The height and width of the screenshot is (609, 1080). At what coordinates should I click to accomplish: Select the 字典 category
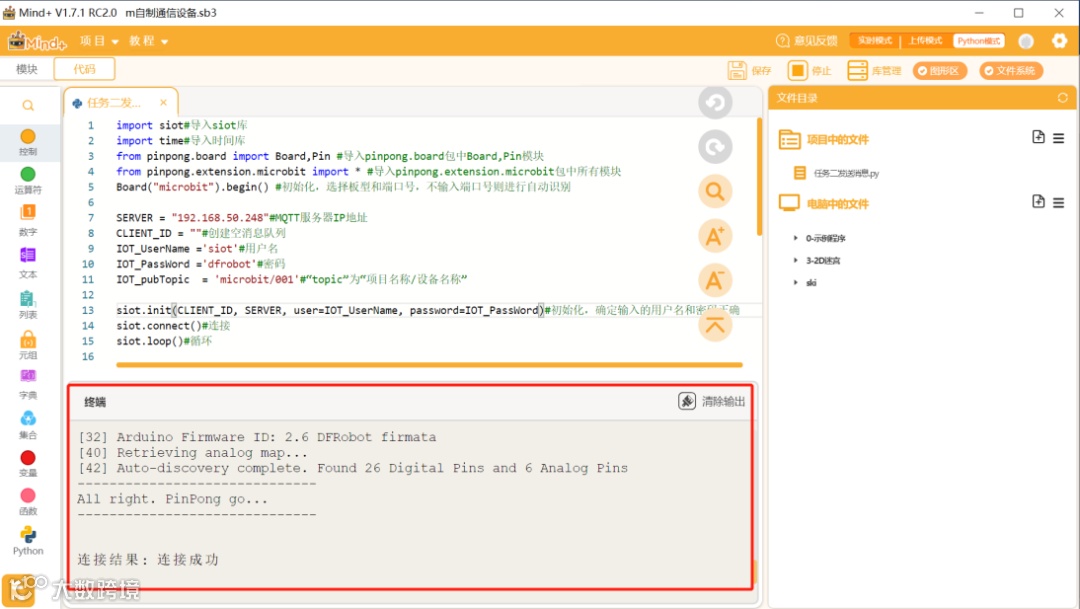28,384
